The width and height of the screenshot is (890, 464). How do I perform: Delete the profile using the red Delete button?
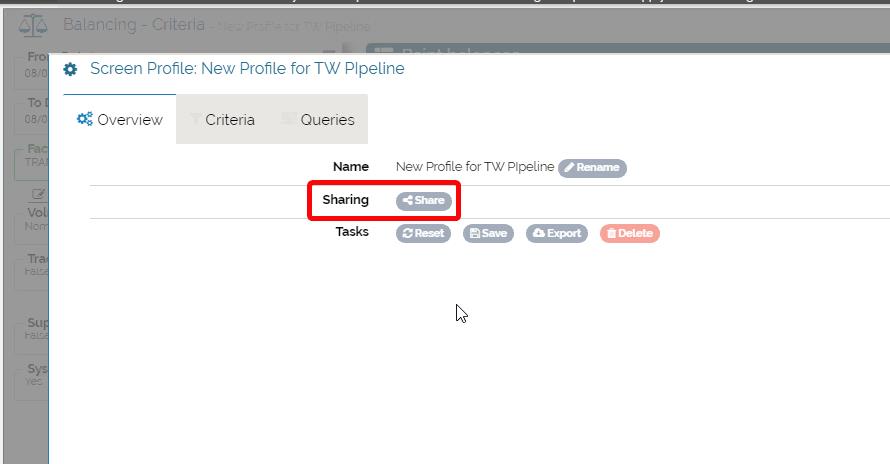click(x=629, y=233)
